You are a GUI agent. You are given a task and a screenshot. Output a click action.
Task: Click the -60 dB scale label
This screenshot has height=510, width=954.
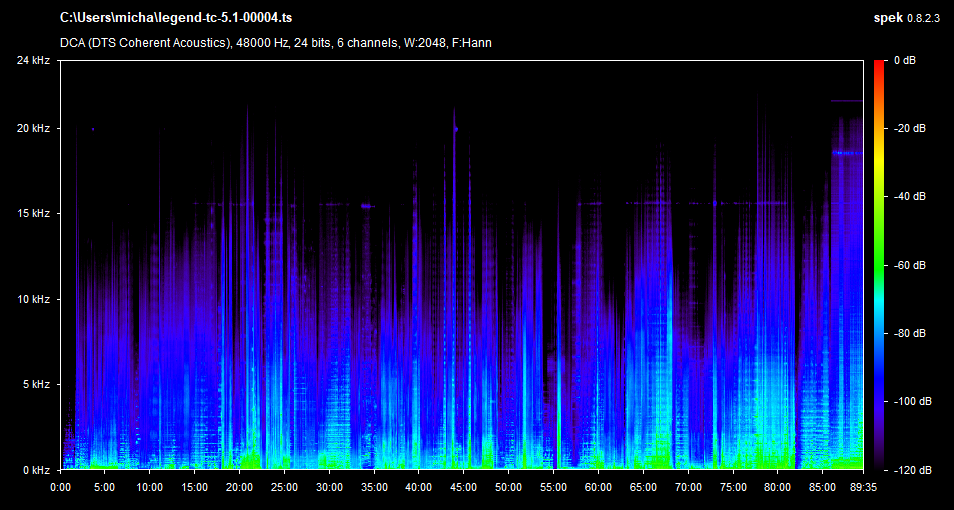[x=909, y=265]
